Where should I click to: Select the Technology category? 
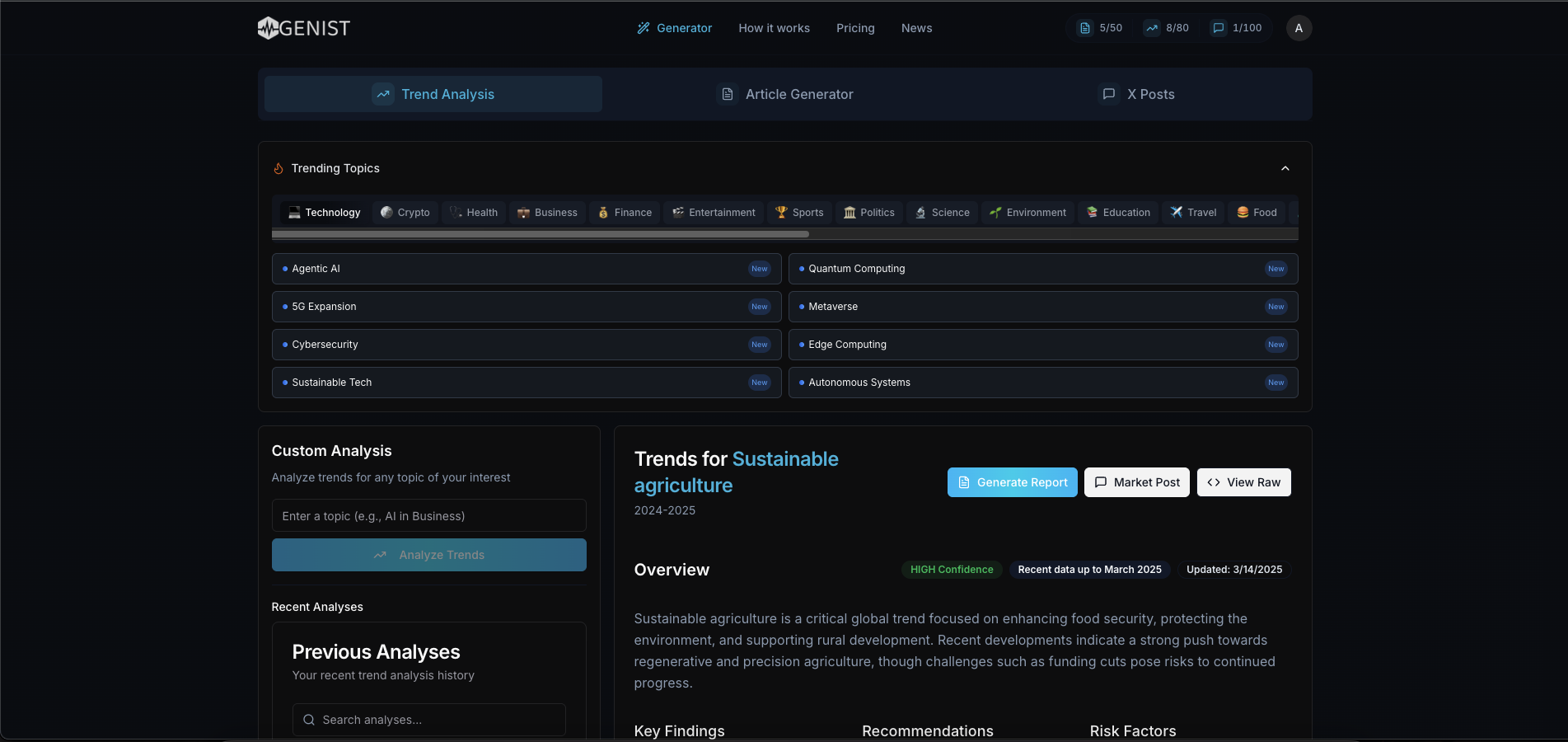[325, 213]
